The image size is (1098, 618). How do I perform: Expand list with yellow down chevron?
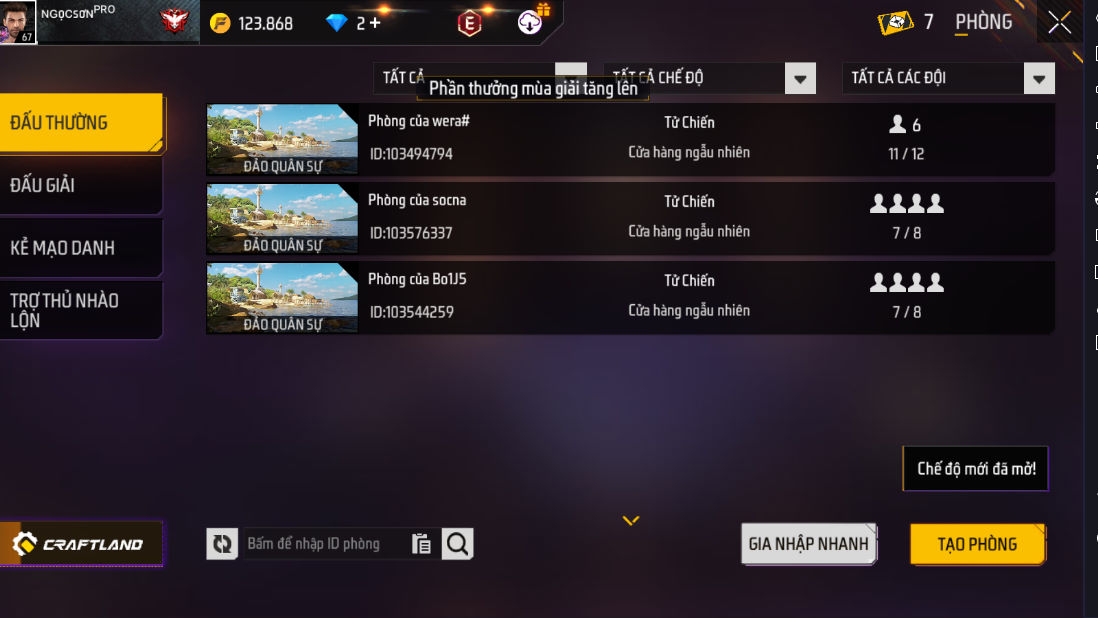click(x=631, y=520)
